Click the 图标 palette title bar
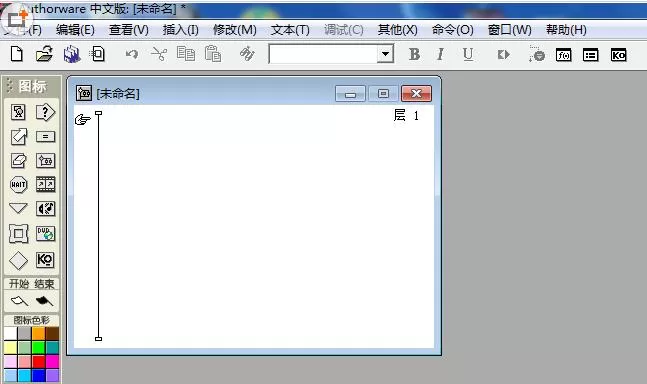Image resolution: width=647 pixels, height=384 pixels. tap(32, 86)
